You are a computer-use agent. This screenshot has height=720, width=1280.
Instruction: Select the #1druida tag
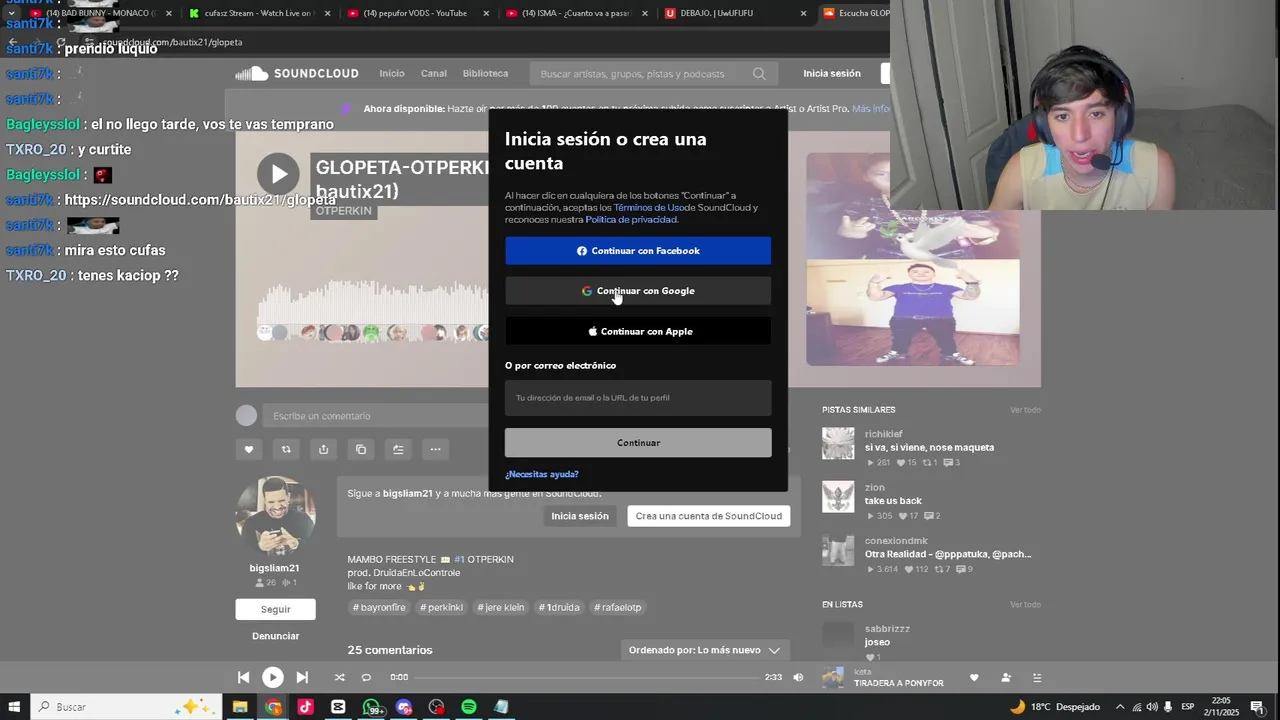tap(558, 607)
